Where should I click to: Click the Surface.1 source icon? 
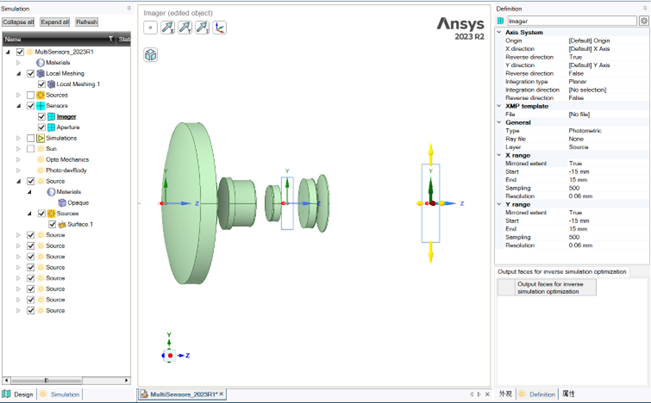pos(62,225)
